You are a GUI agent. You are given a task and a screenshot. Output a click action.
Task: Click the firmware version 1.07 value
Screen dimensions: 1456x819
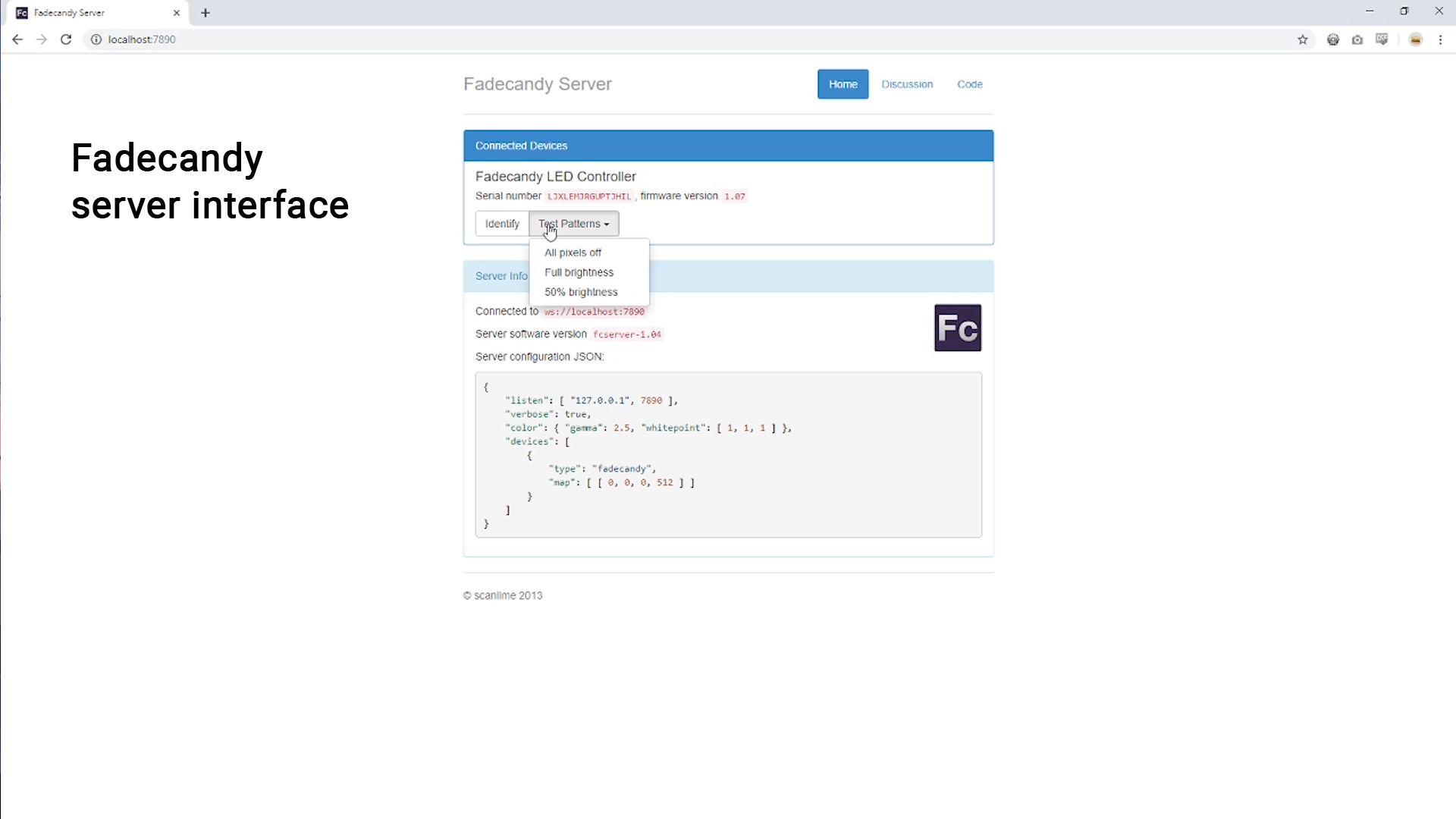[x=735, y=196]
